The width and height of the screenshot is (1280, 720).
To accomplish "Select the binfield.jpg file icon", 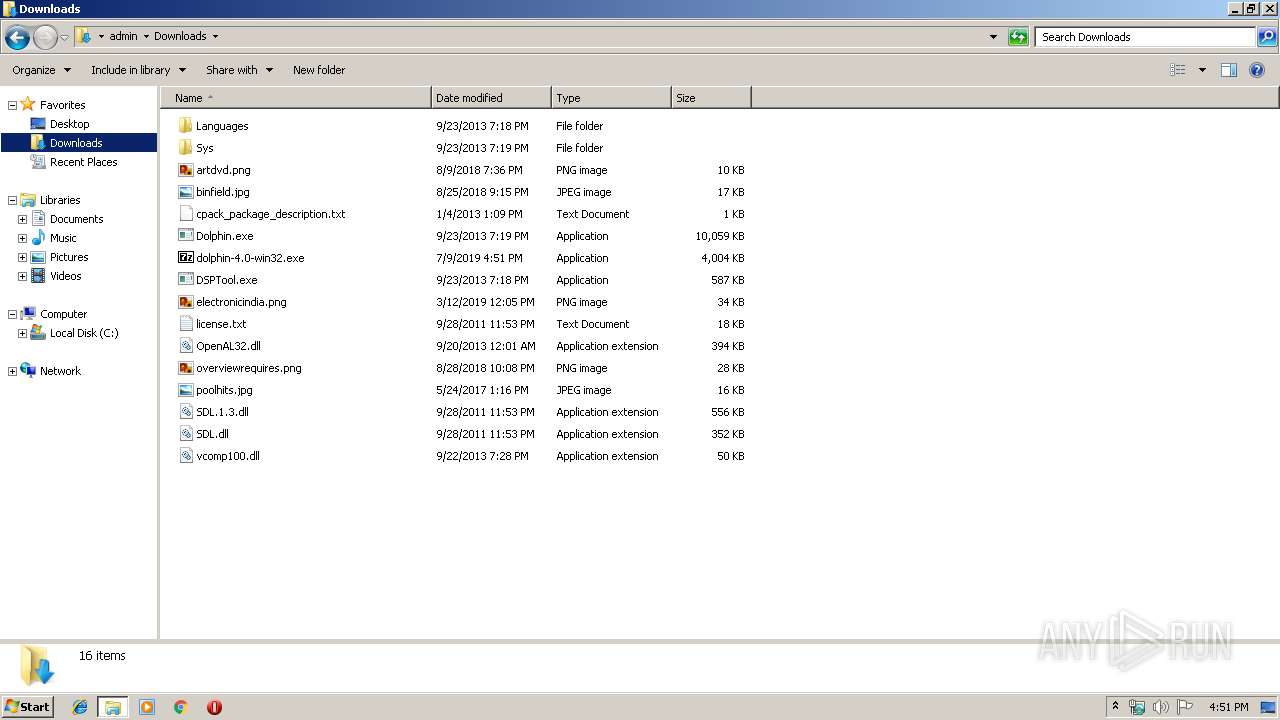I will 185,192.
